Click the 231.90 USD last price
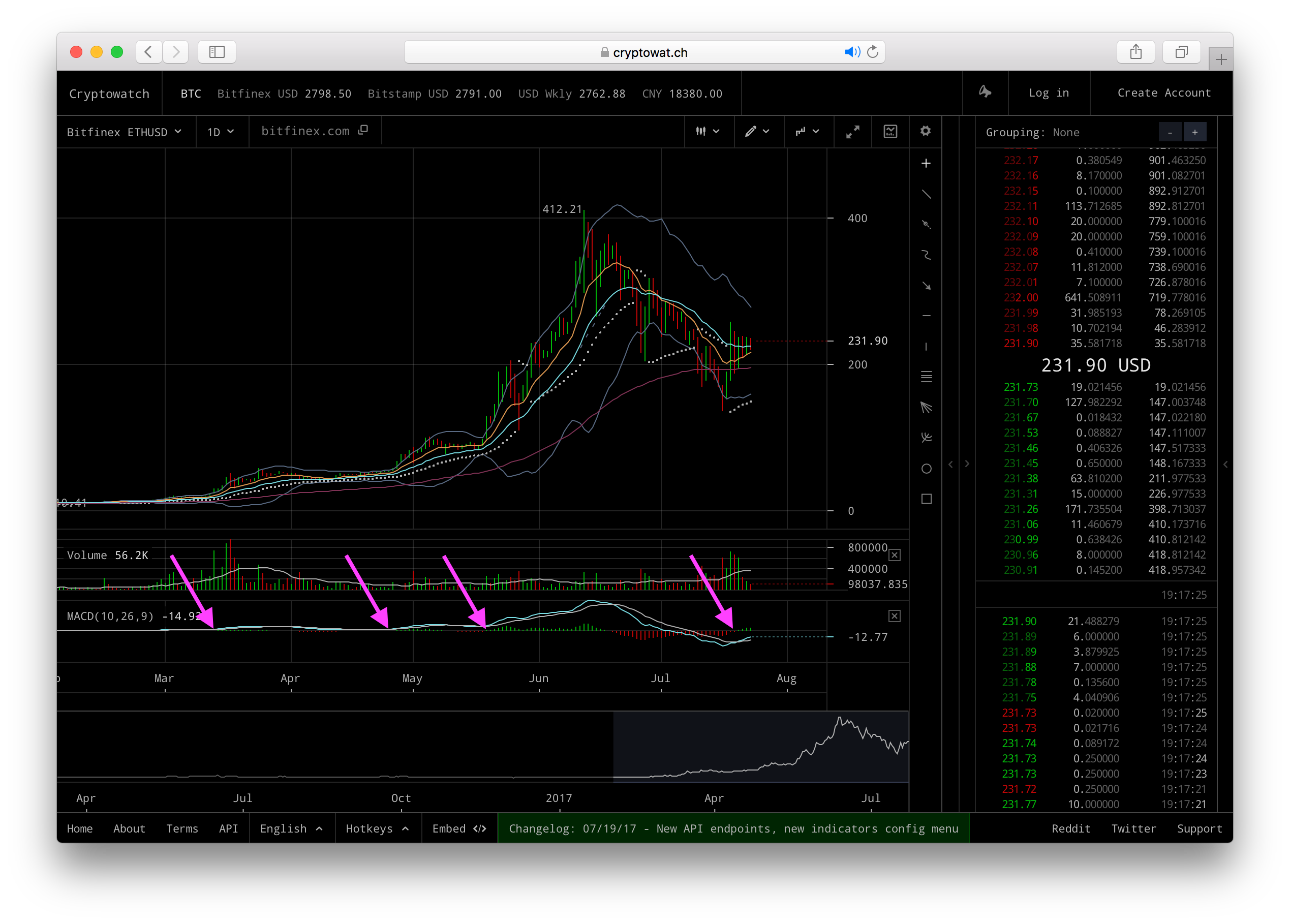The width and height of the screenshot is (1290, 924). pyautogui.click(x=1095, y=365)
